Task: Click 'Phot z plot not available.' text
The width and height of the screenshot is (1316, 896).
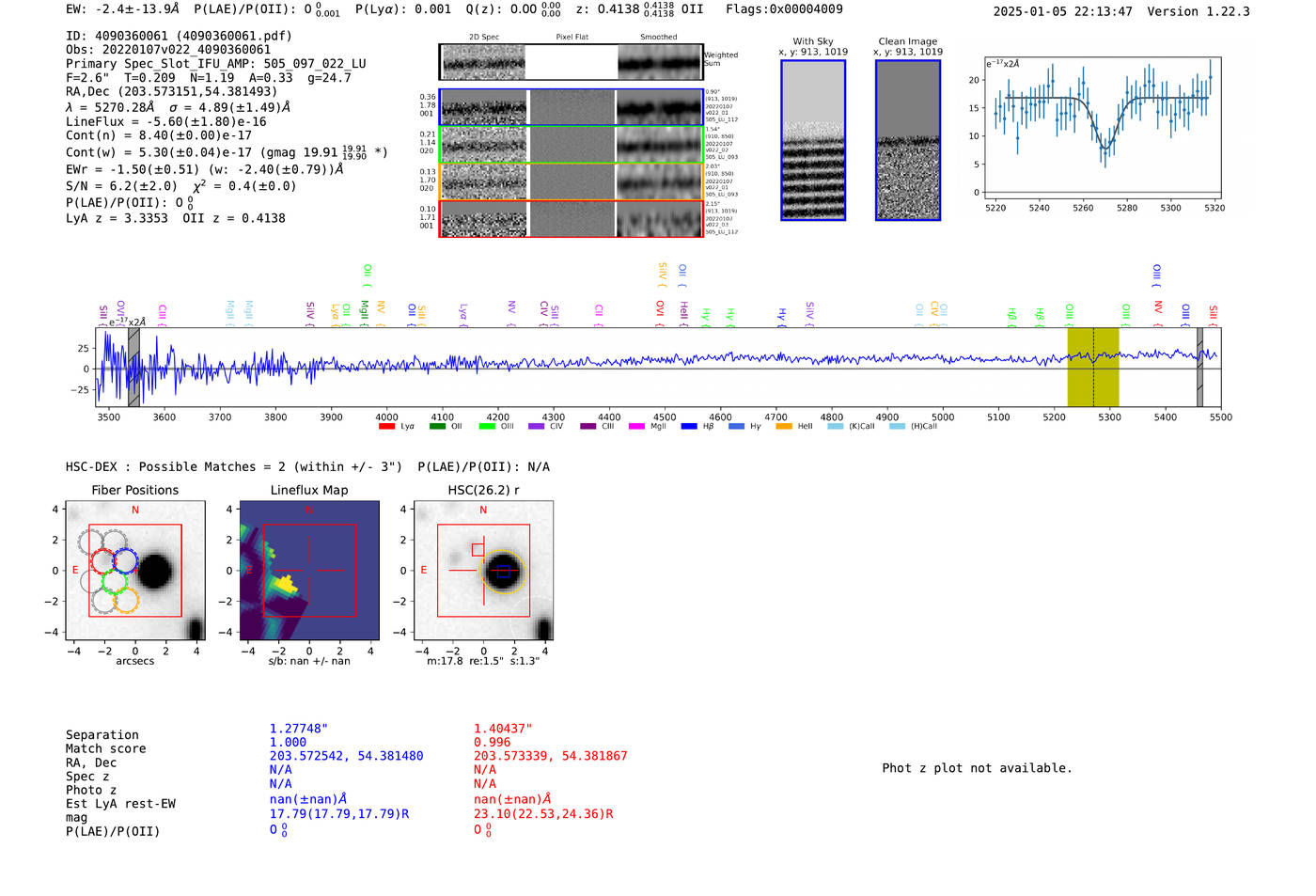Action: (977, 768)
